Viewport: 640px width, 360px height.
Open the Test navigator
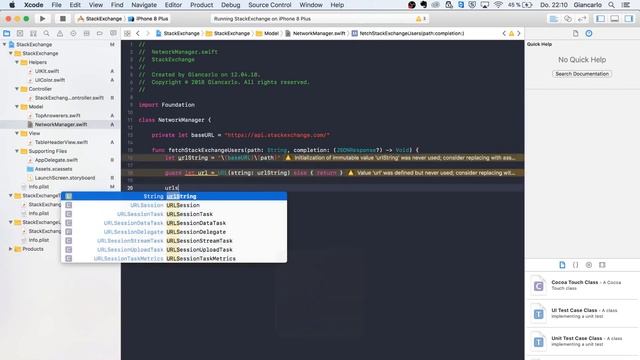pos(73,33)
